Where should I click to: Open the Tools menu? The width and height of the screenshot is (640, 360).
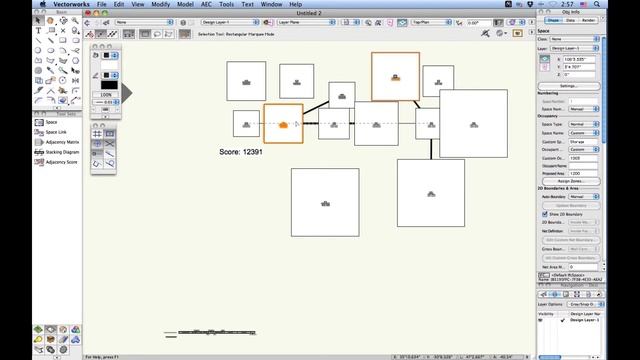(227, 4)
